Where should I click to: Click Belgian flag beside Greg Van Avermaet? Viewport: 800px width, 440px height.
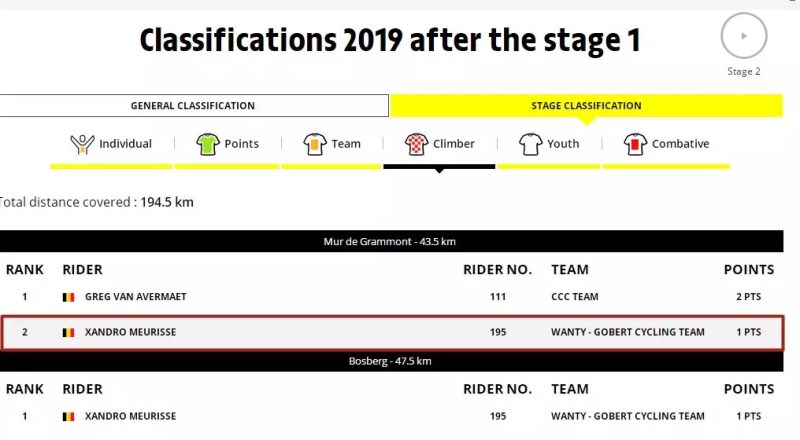click(x=68, y=297)
